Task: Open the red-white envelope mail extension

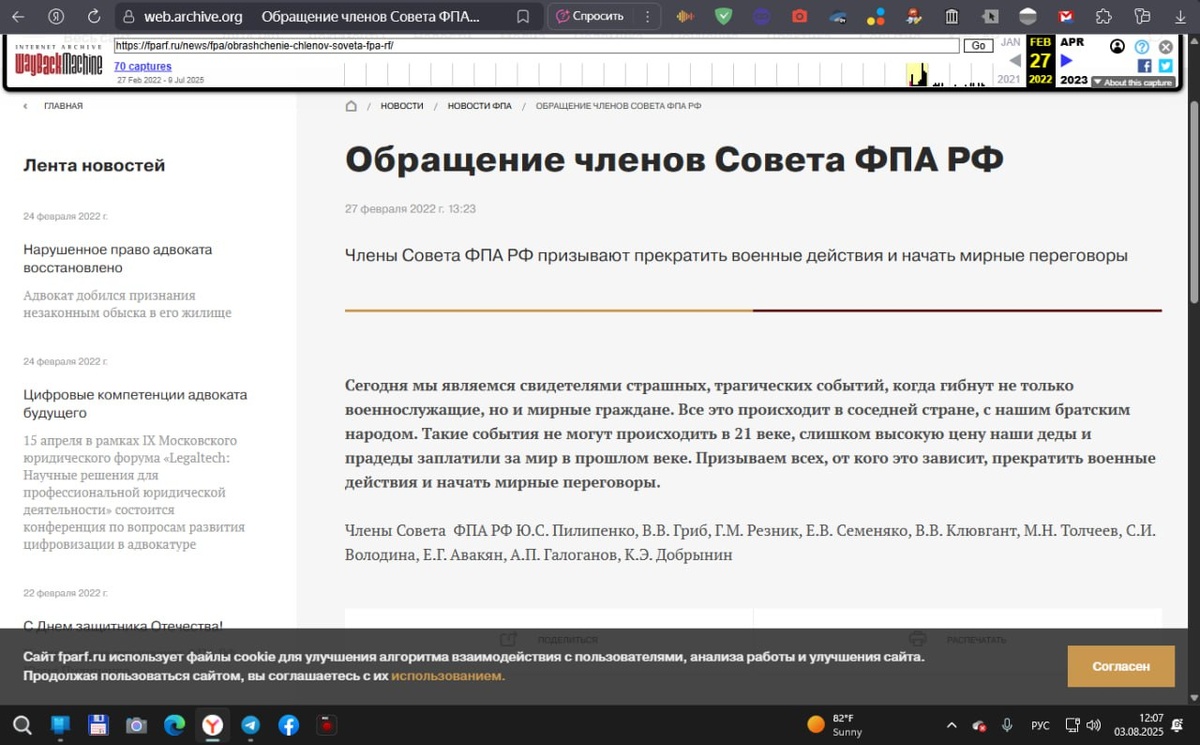Action: [x=1066, y=16]
